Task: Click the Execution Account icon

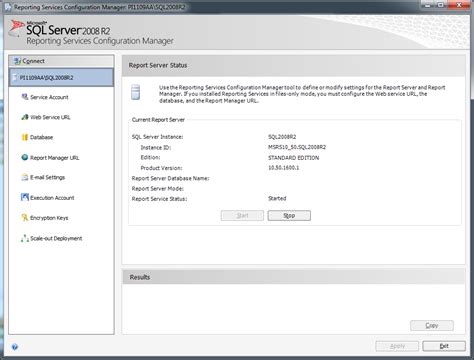Action: pyautogui.click(x=25, y=197)
